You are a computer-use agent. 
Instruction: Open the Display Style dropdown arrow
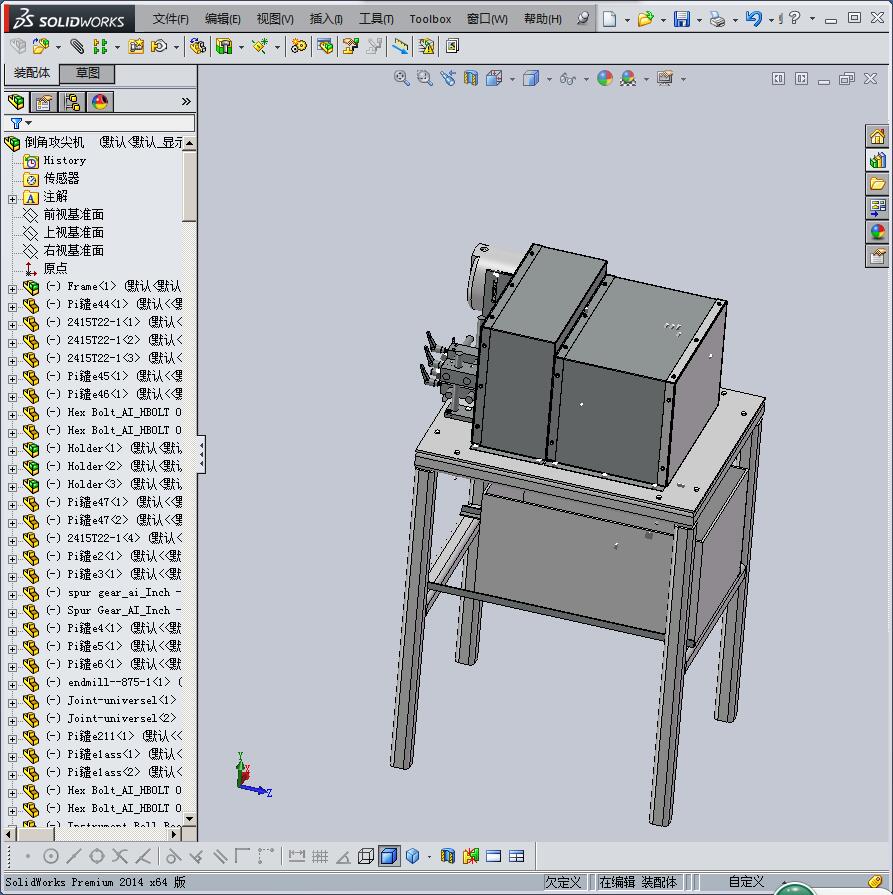(x=549, y=79)
